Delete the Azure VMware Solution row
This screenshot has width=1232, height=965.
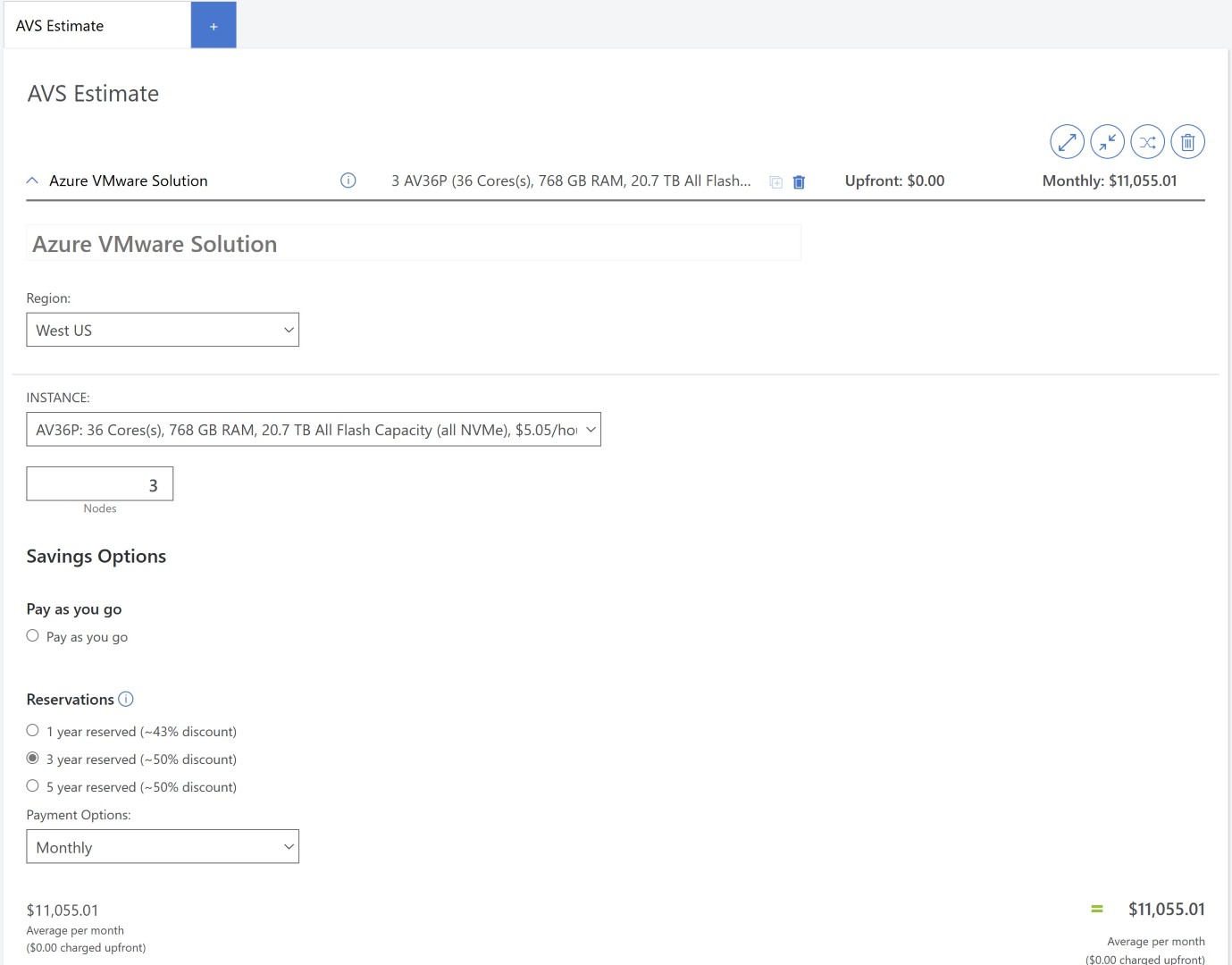tap(799, 181)
